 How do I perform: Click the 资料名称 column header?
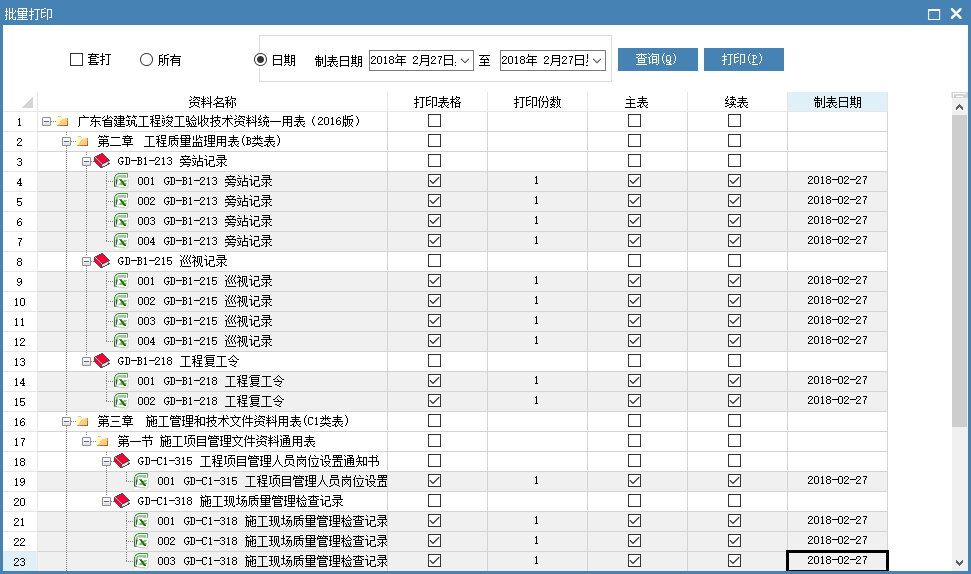click(212, 102)
